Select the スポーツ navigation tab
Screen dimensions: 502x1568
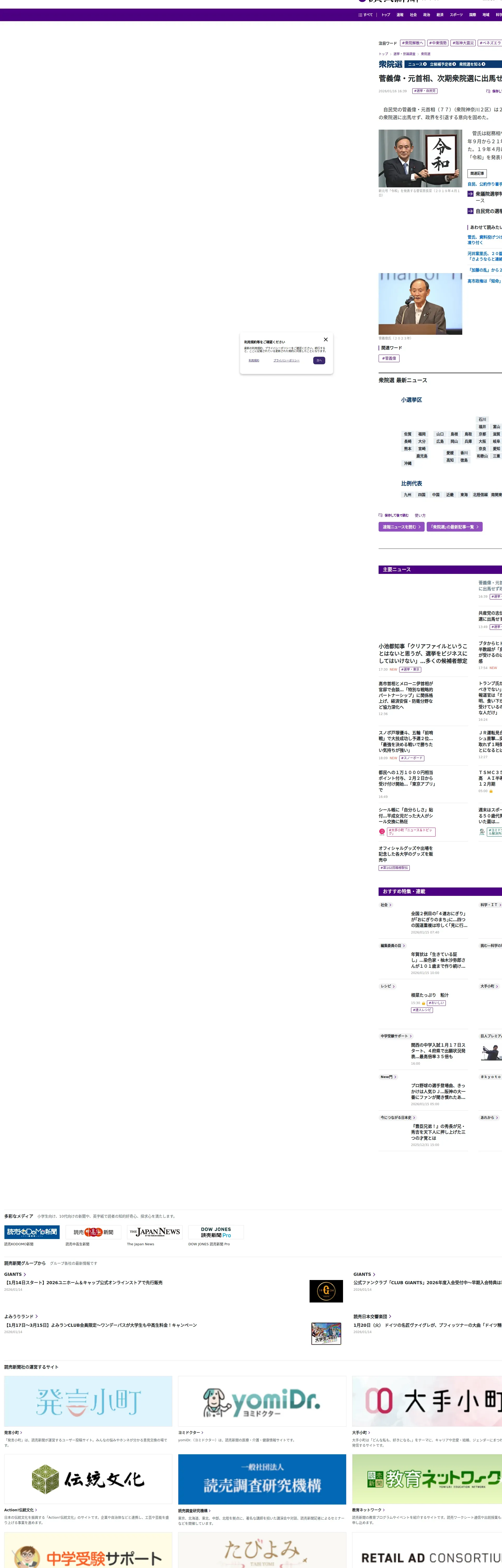[456, 15]
